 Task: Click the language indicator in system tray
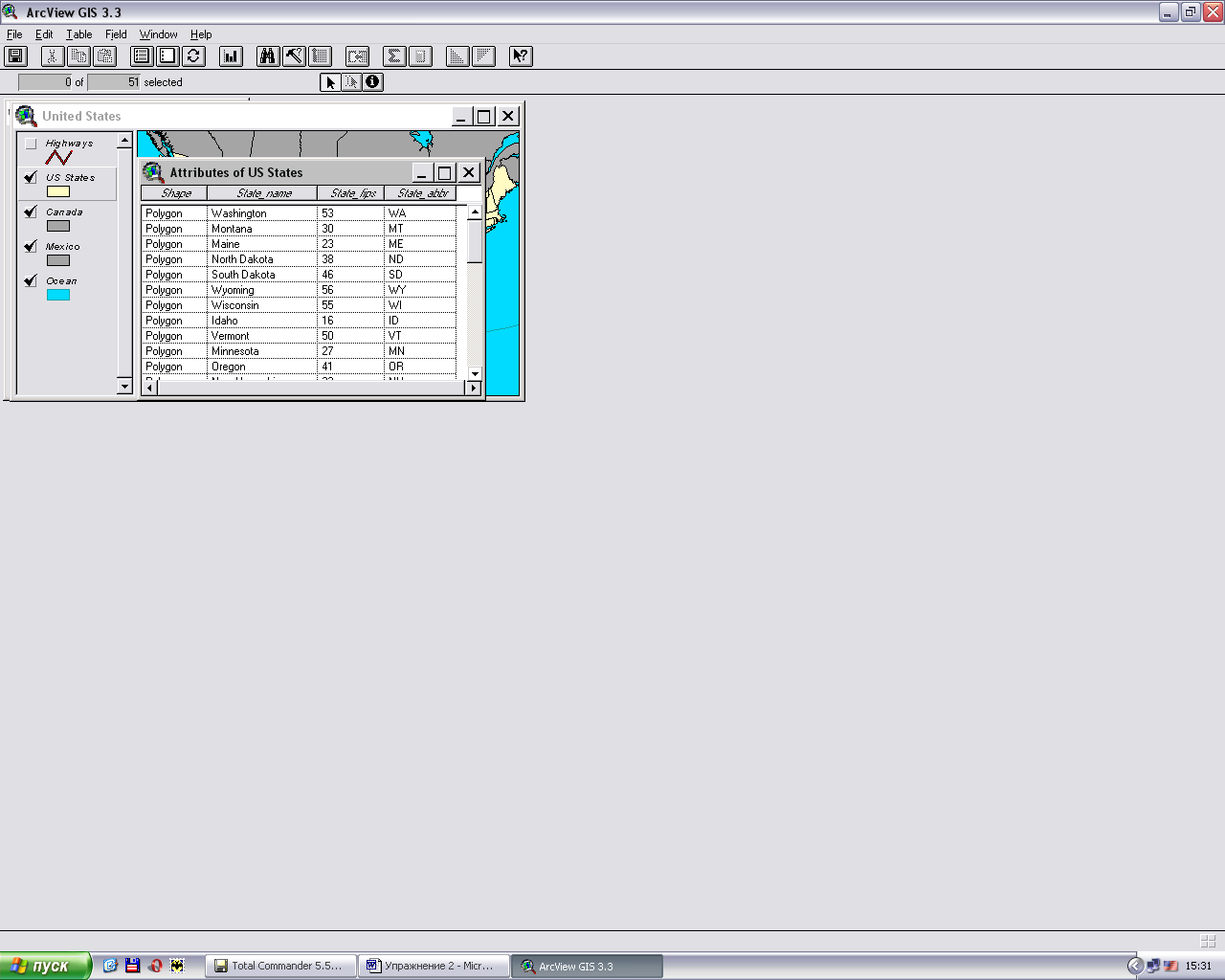click(x=1170, y=966)
